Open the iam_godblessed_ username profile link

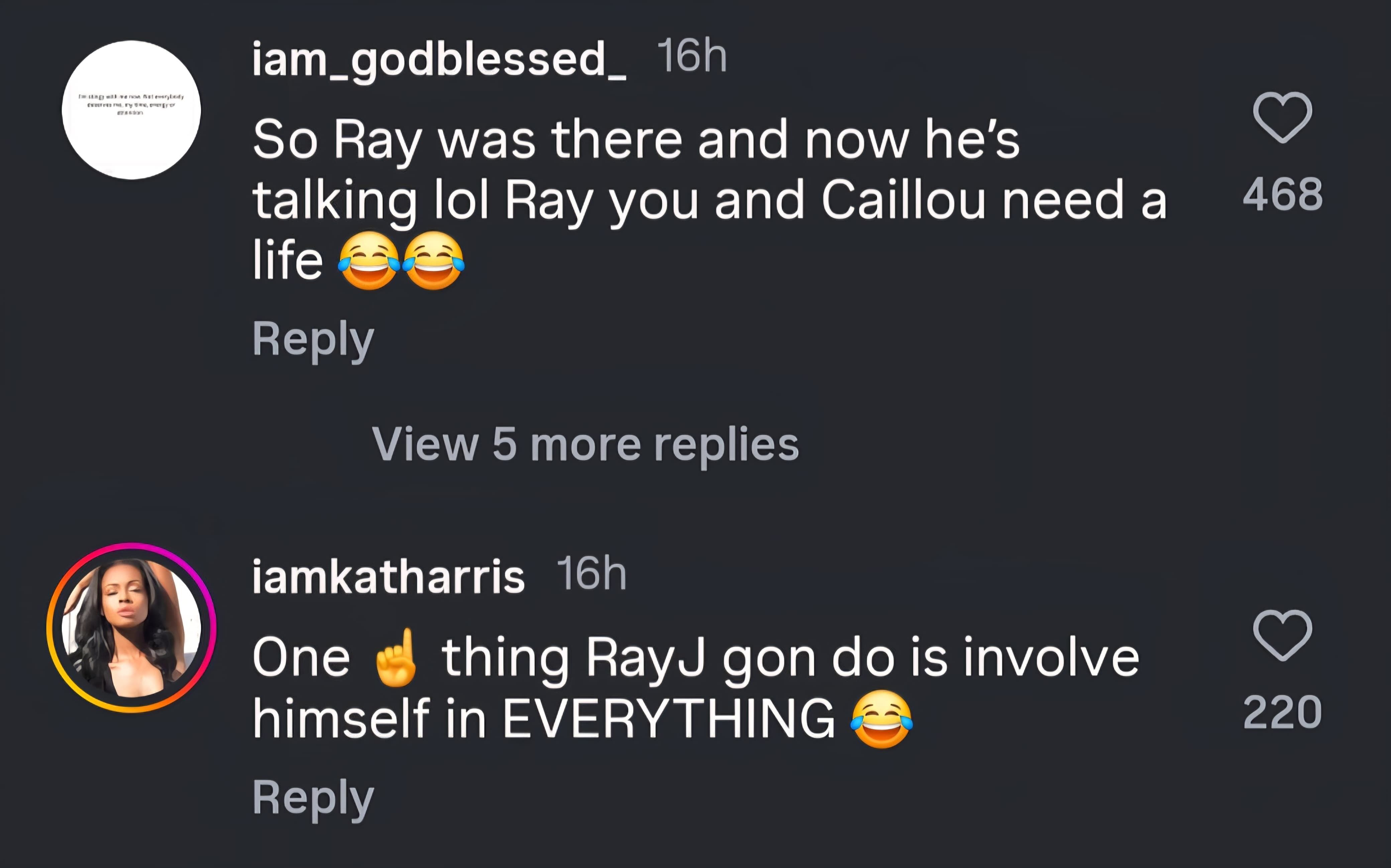click(x=439, y=59)
